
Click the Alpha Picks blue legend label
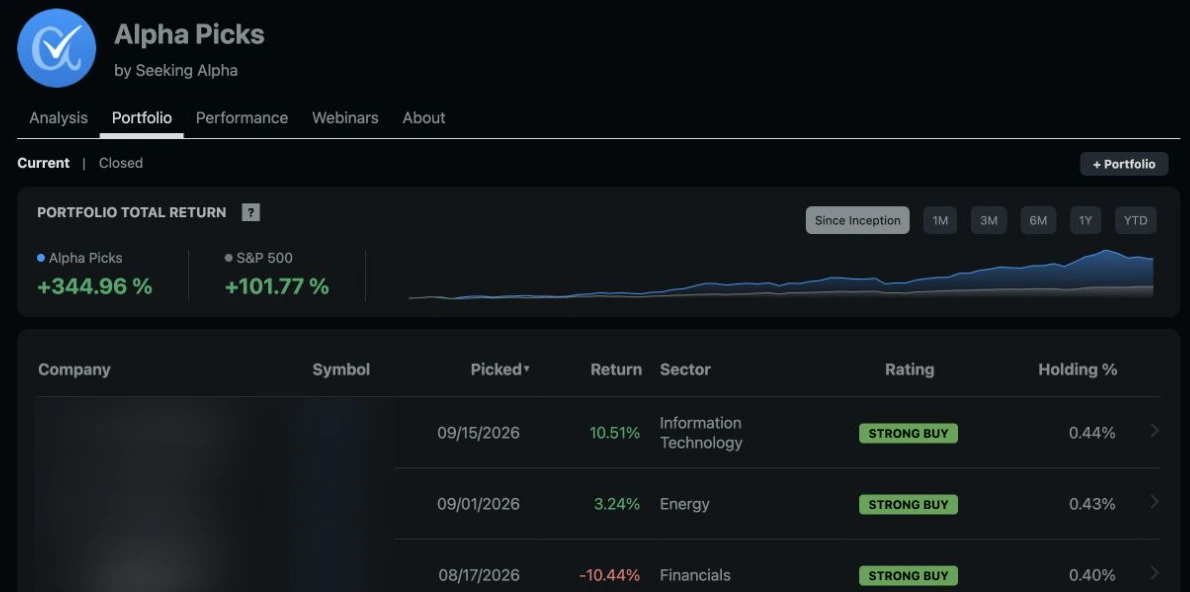[80, 258]
